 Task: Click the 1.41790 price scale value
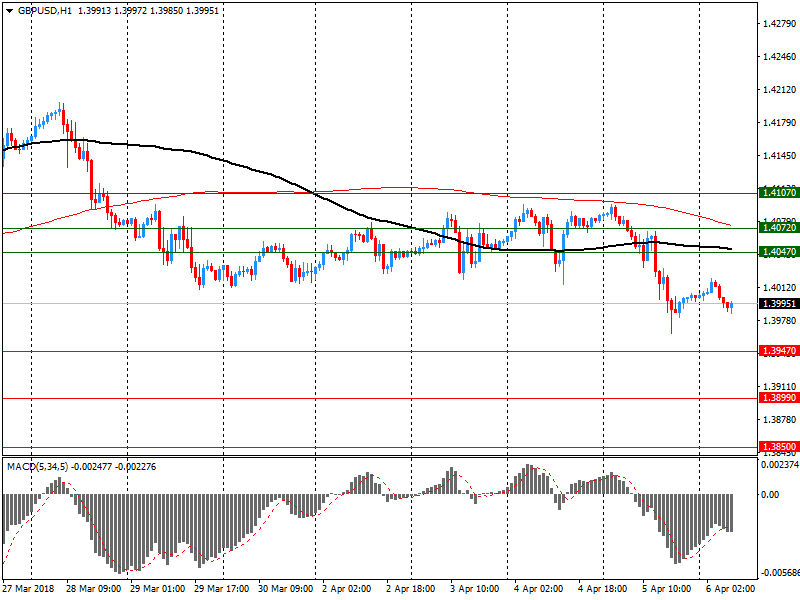(780, 122)
